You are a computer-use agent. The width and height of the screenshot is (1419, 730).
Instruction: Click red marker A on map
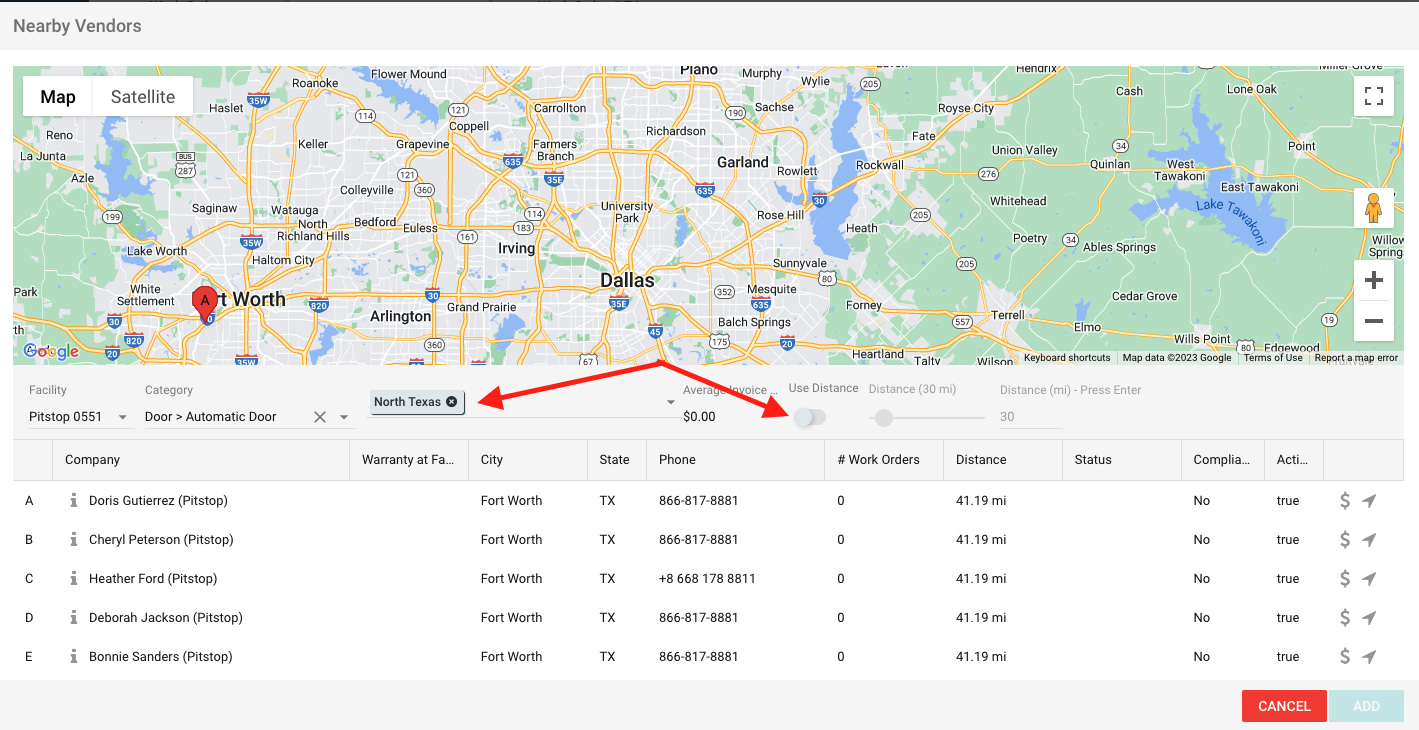point(205,304)
